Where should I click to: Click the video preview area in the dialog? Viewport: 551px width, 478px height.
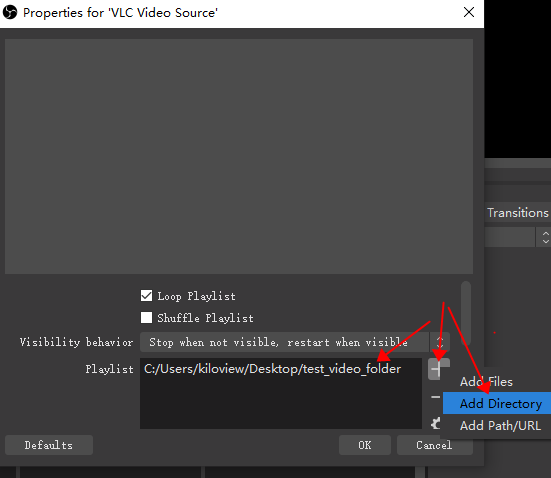click(x=239, y=156)
